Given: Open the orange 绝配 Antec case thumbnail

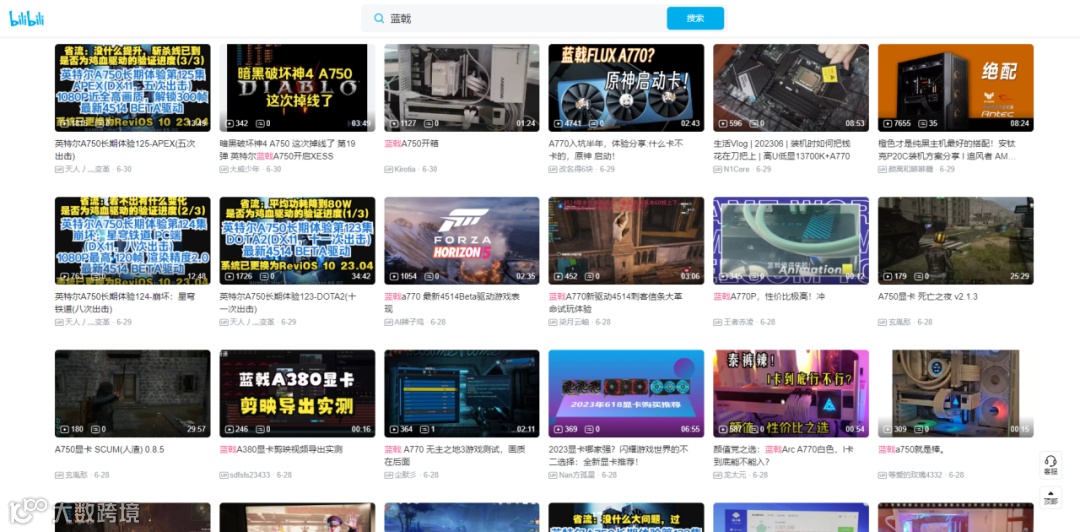Looking at the screenshot, I should pyautogui.click(x=956, y=88).
